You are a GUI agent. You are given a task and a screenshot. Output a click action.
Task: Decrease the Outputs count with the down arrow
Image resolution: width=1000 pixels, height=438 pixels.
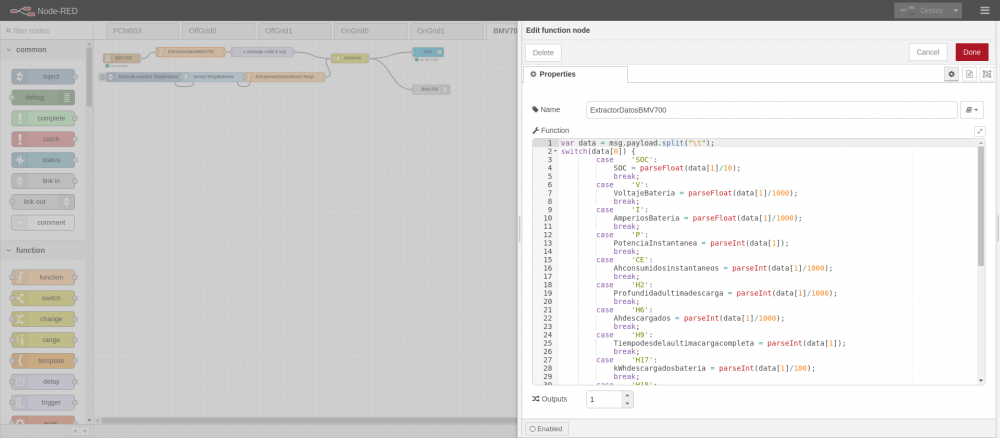[628, 404]
